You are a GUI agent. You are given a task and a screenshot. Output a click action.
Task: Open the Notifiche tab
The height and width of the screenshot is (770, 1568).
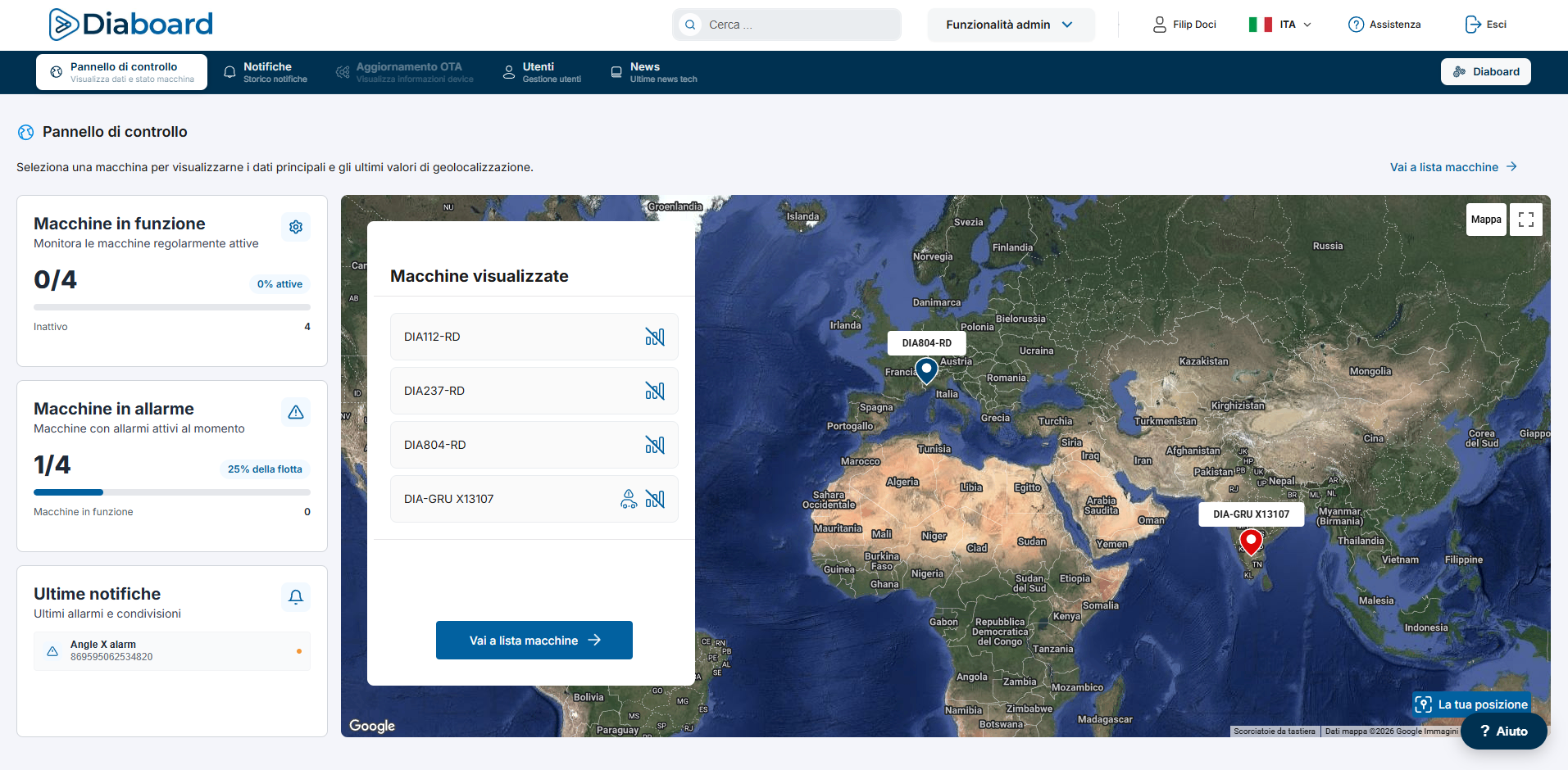click(266, 72)
